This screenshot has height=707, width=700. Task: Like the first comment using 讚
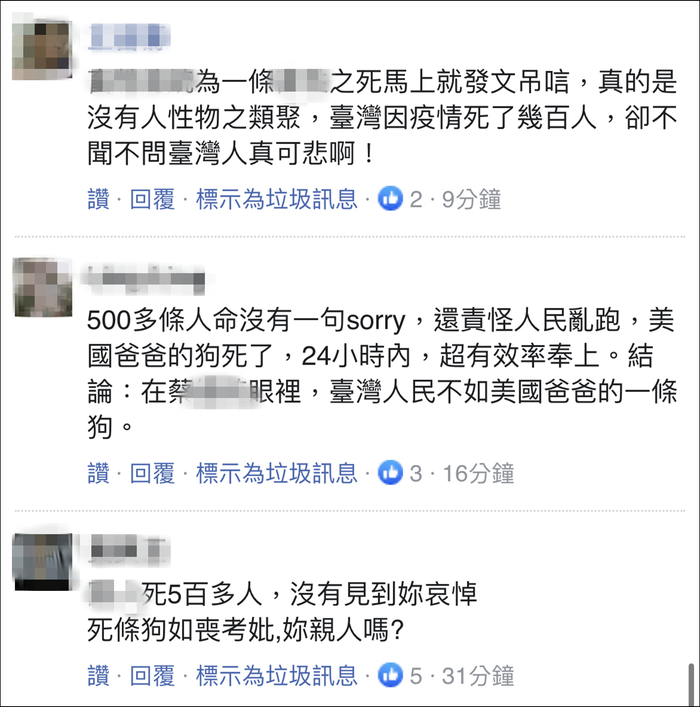98,199
